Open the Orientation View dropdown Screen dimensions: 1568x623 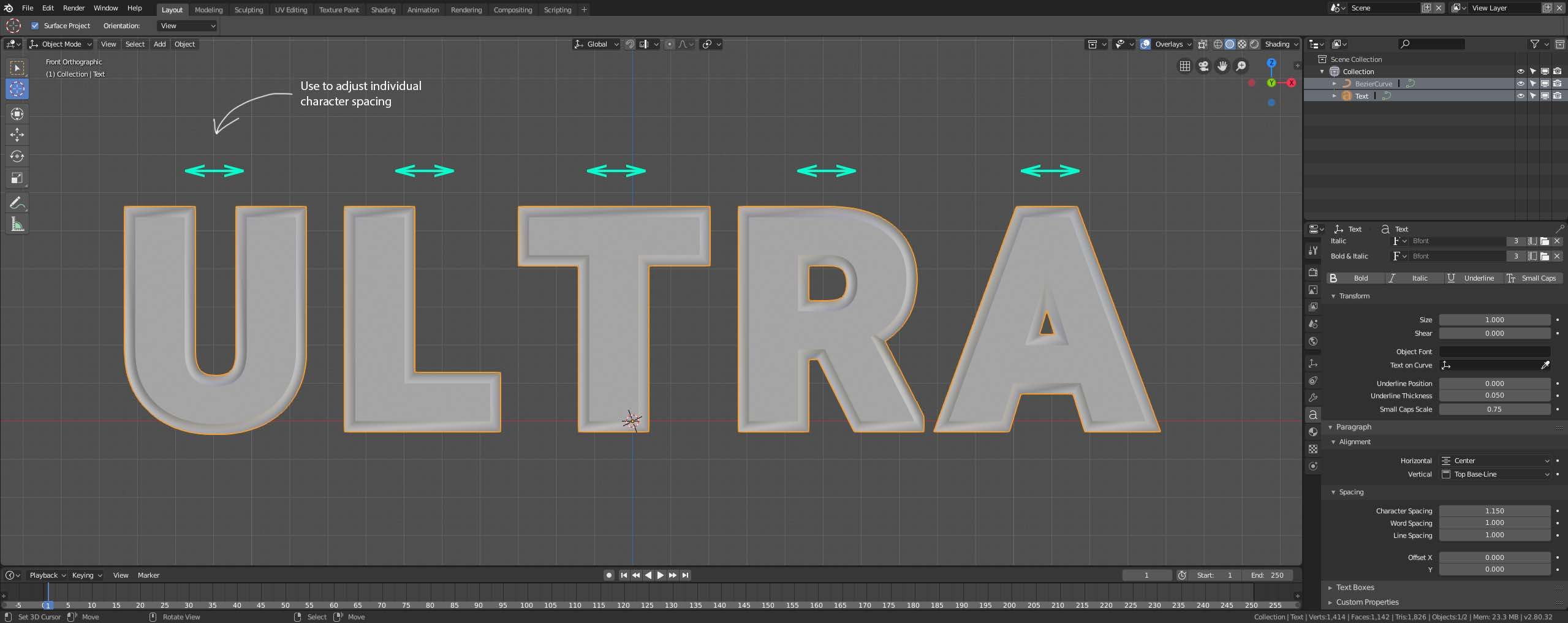(x=187, y=26)
